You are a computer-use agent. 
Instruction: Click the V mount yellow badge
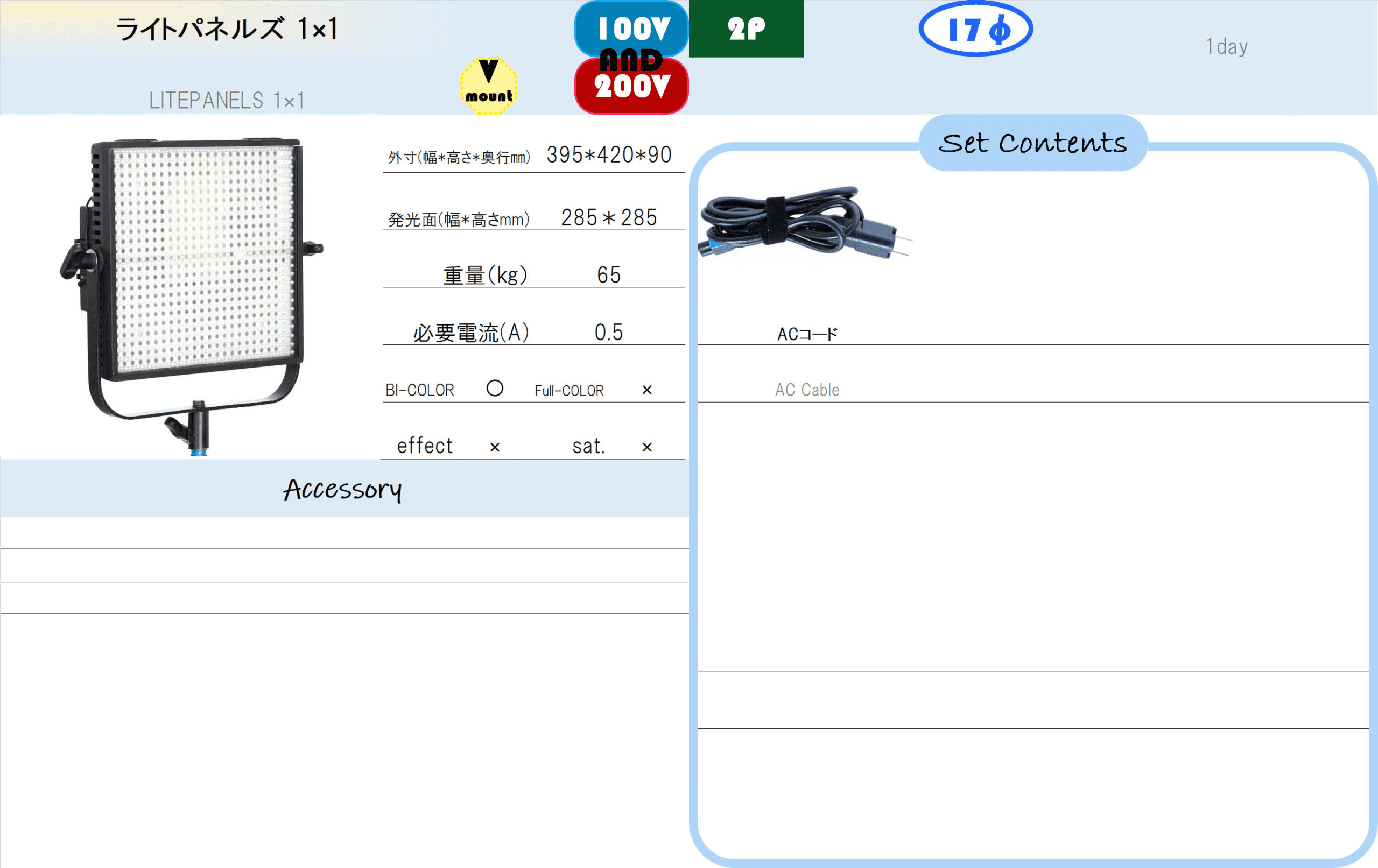pyautogui.click(x=489, y=86)
